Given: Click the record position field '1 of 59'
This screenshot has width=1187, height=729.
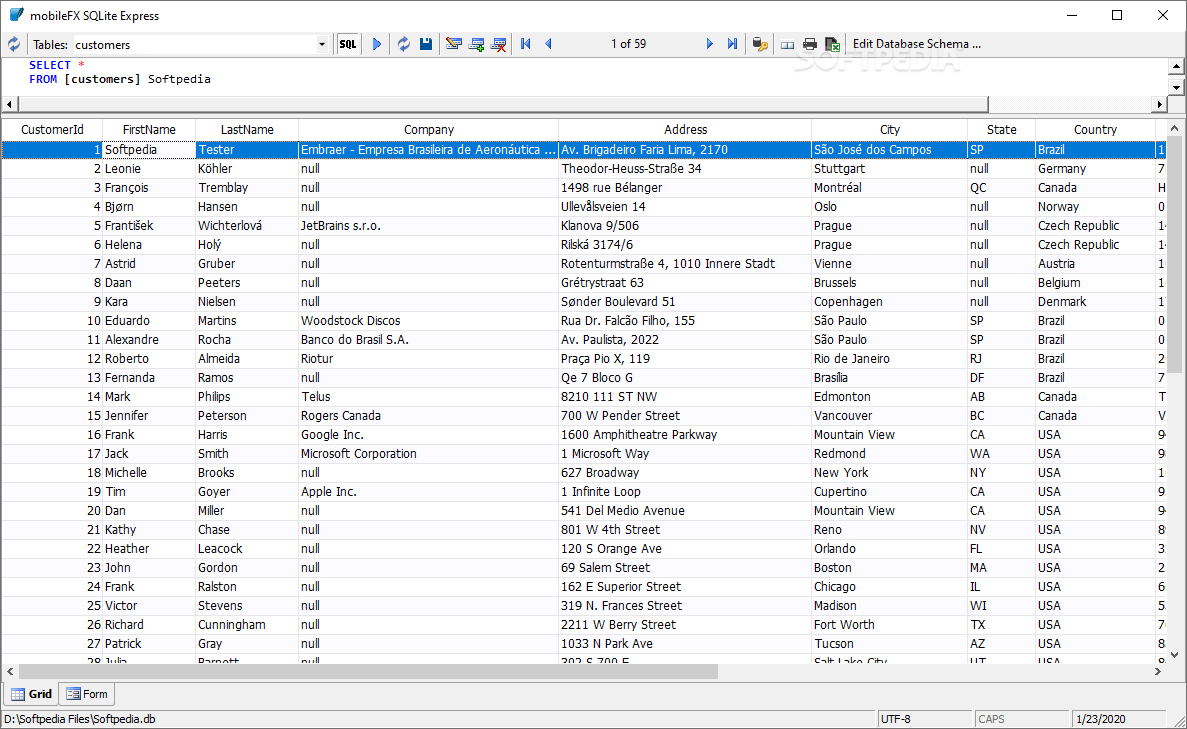Looking at the screenshot, I should pyautogui.click(x=628, y=44).
